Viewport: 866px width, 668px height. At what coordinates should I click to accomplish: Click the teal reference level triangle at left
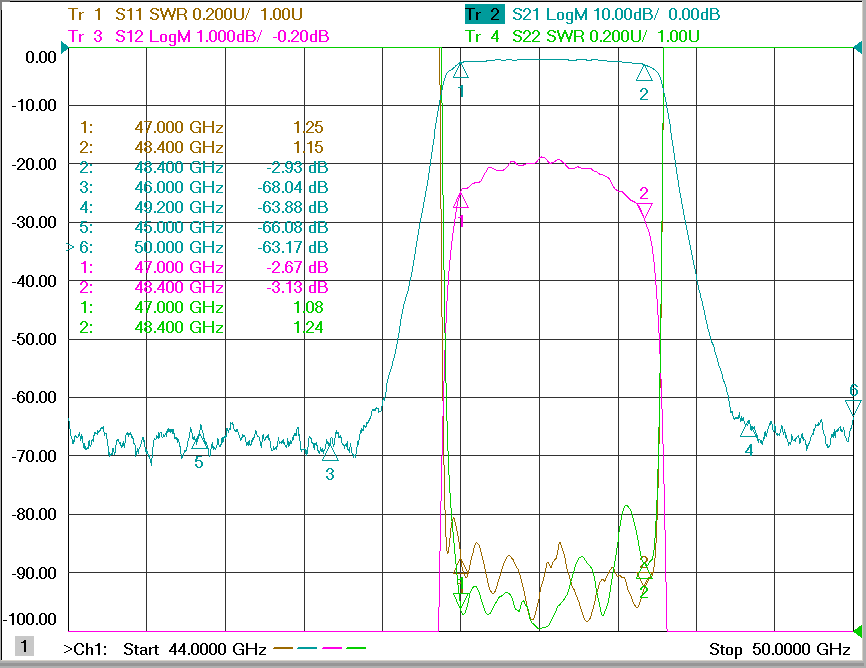[x=65, y=48]
